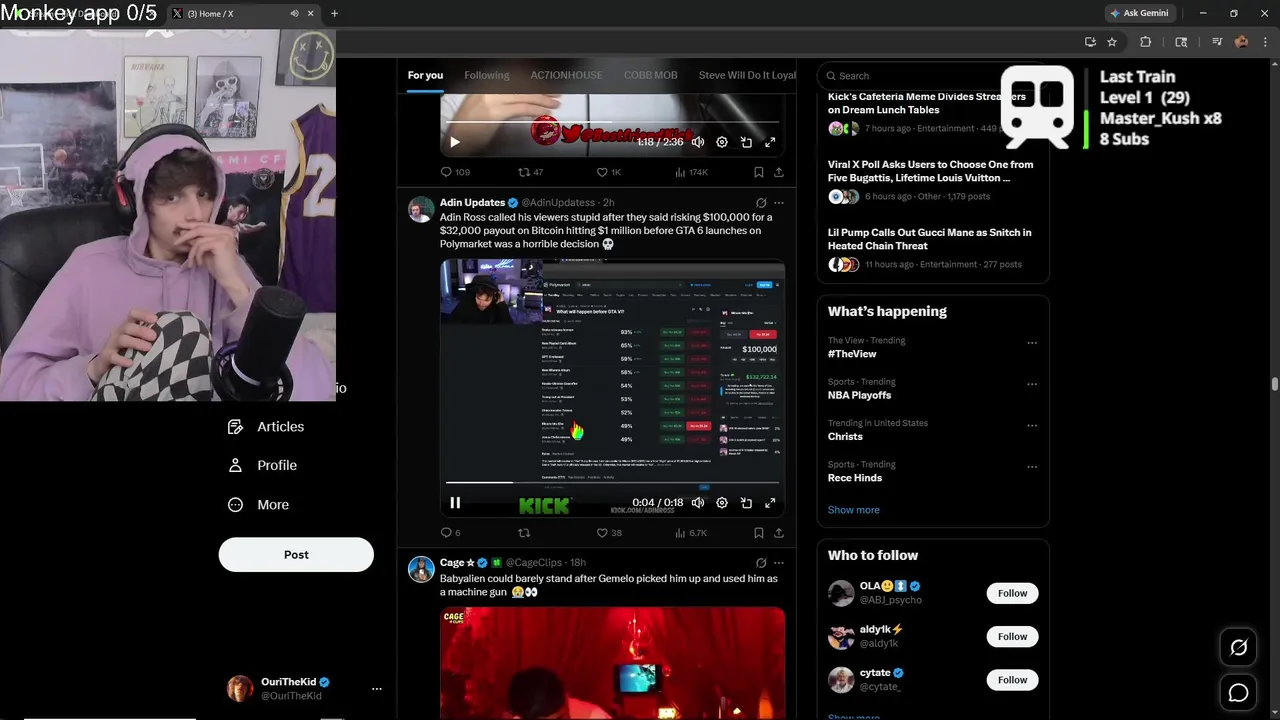Open replies on post with 109 comments
The height and width of the screenshot is (720, 1280).
(455, 172)
